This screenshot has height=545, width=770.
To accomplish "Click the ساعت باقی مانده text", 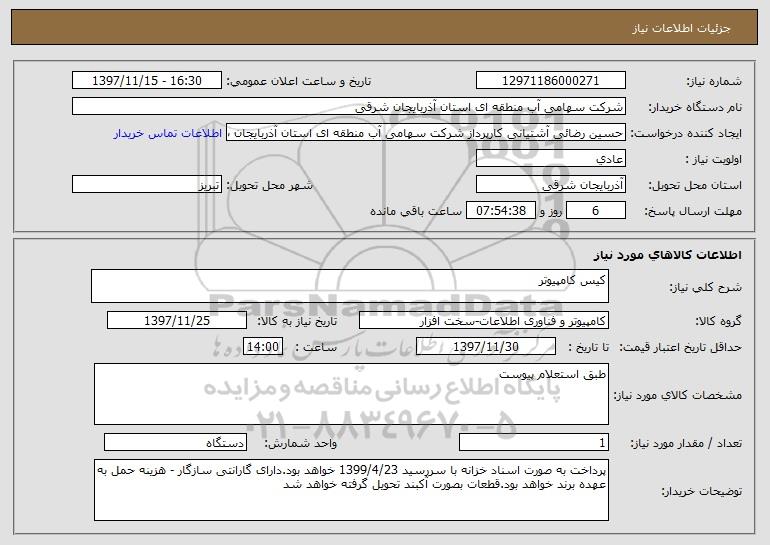I will click(415, 212).
